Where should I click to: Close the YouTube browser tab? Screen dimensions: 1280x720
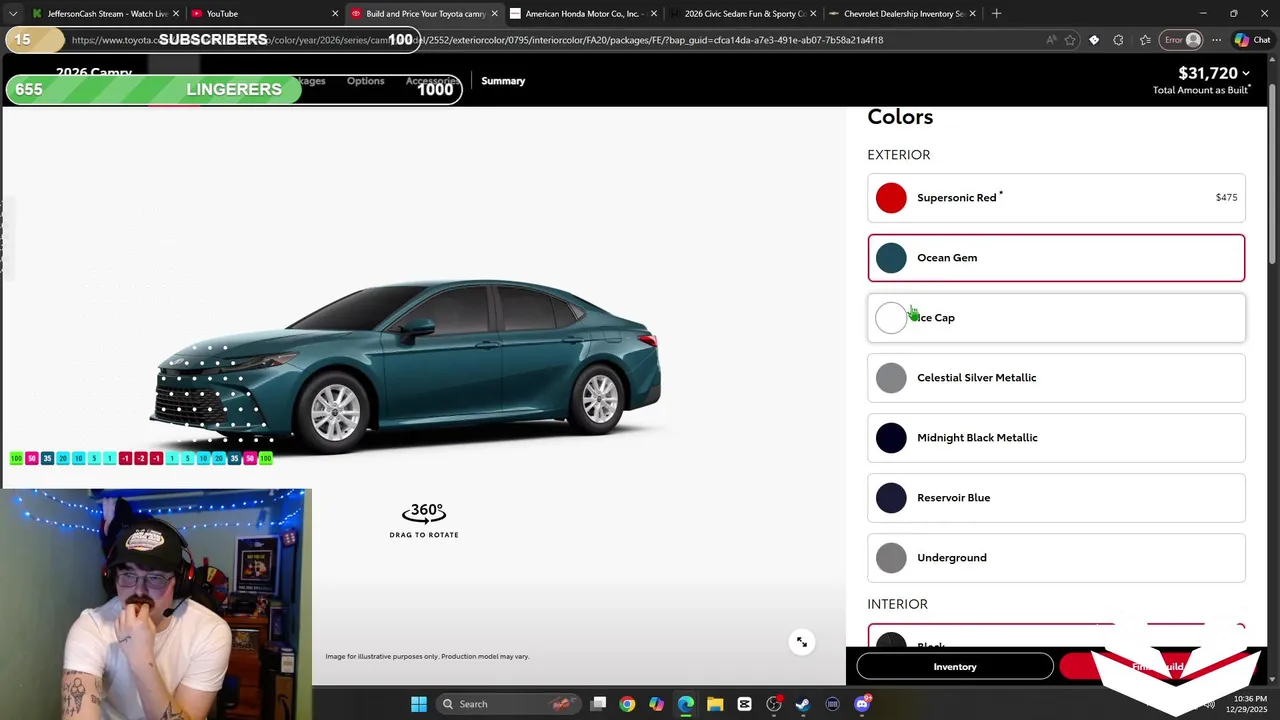tap(335, 14)
